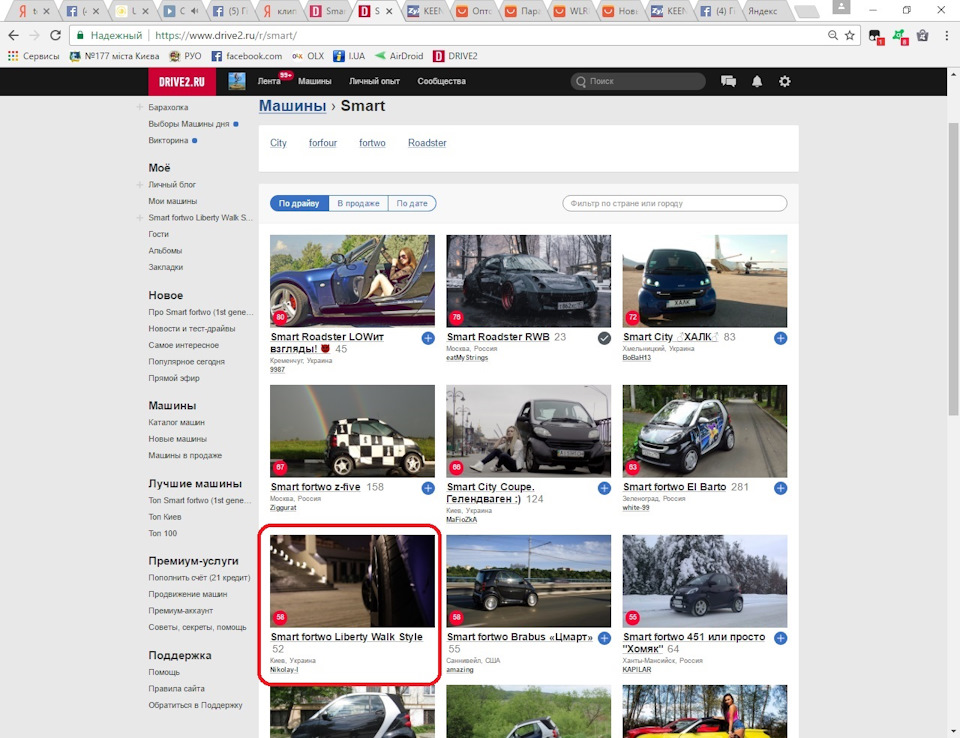Open Chrome three-dot menu
This screenshot has width=960, height=738.
pyautogui.click(x=947, y=36)
